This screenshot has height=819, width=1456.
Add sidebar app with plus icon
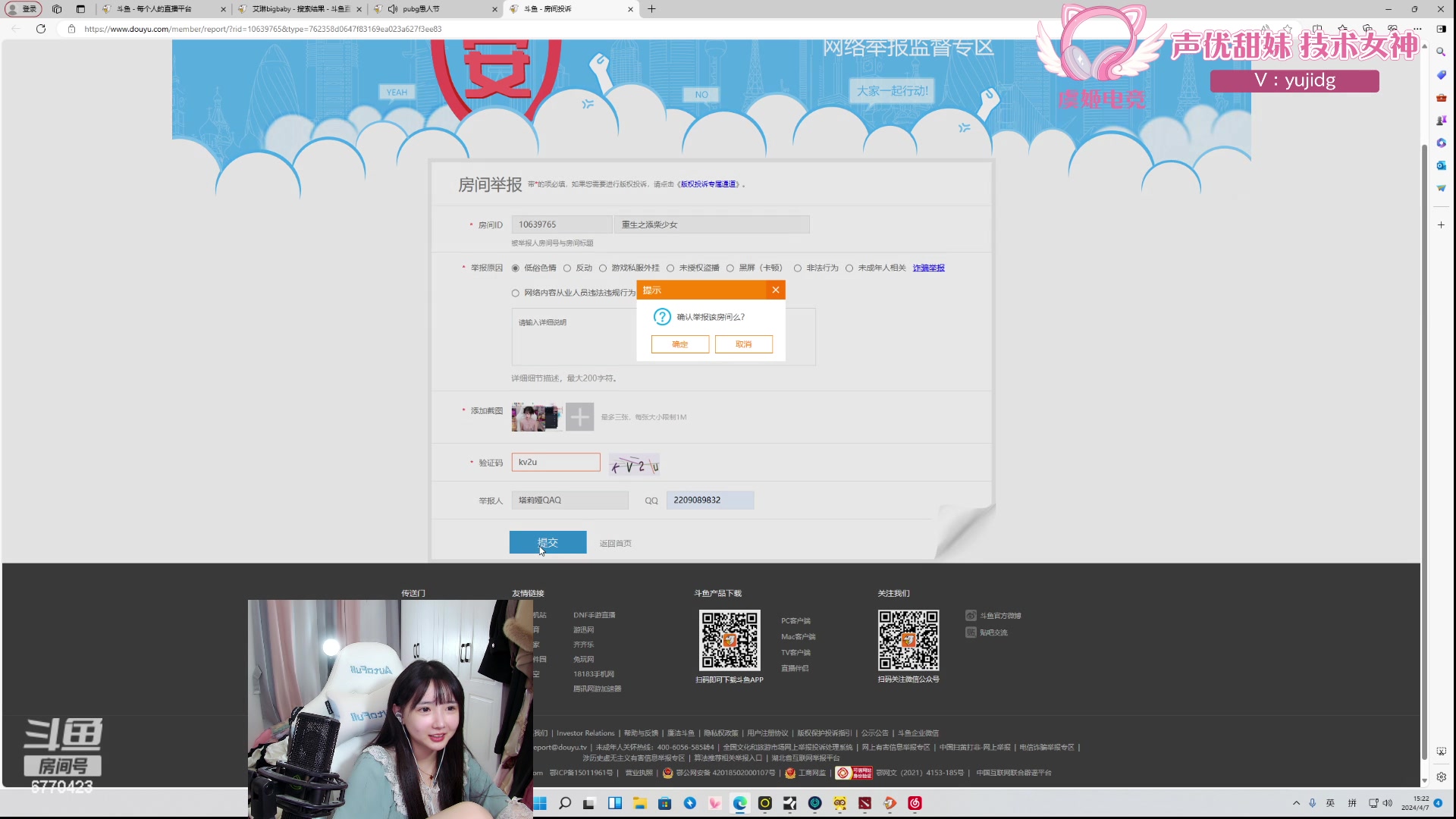1441,225
